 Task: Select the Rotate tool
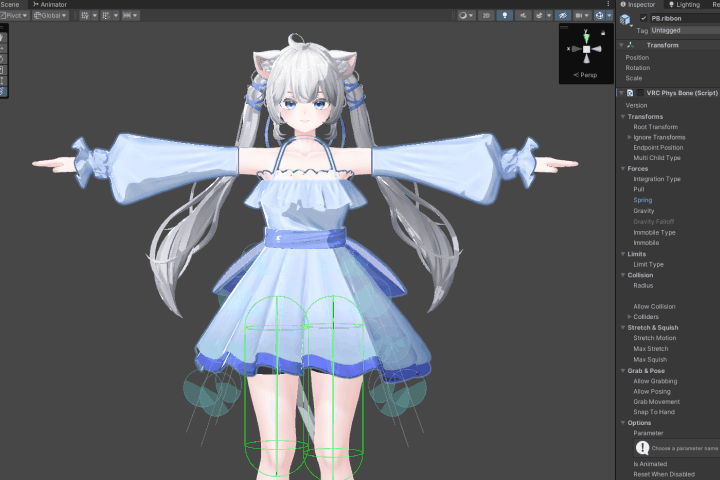(x=2, y=59)
